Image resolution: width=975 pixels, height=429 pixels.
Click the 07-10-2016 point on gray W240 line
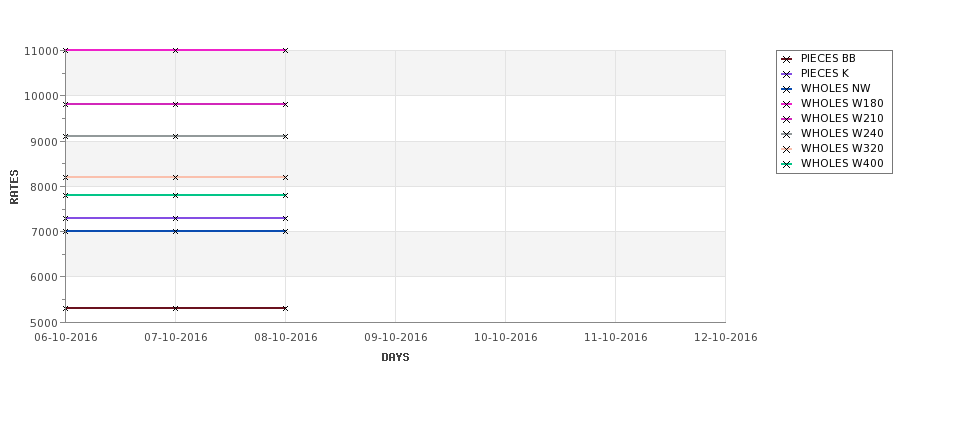(x=175, y=136)
